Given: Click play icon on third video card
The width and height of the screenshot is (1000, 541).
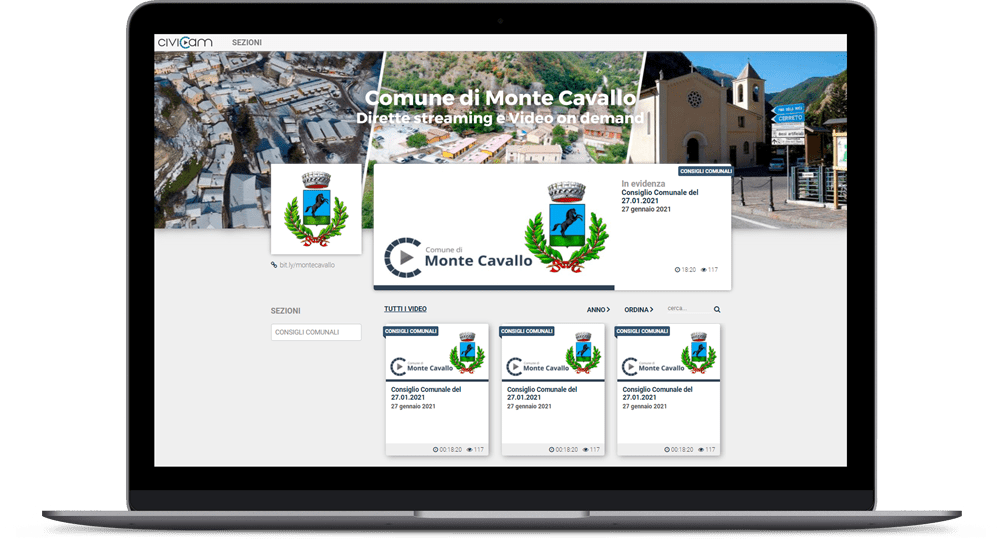Looking at the screenshot, I should click(x=630, y=367).
